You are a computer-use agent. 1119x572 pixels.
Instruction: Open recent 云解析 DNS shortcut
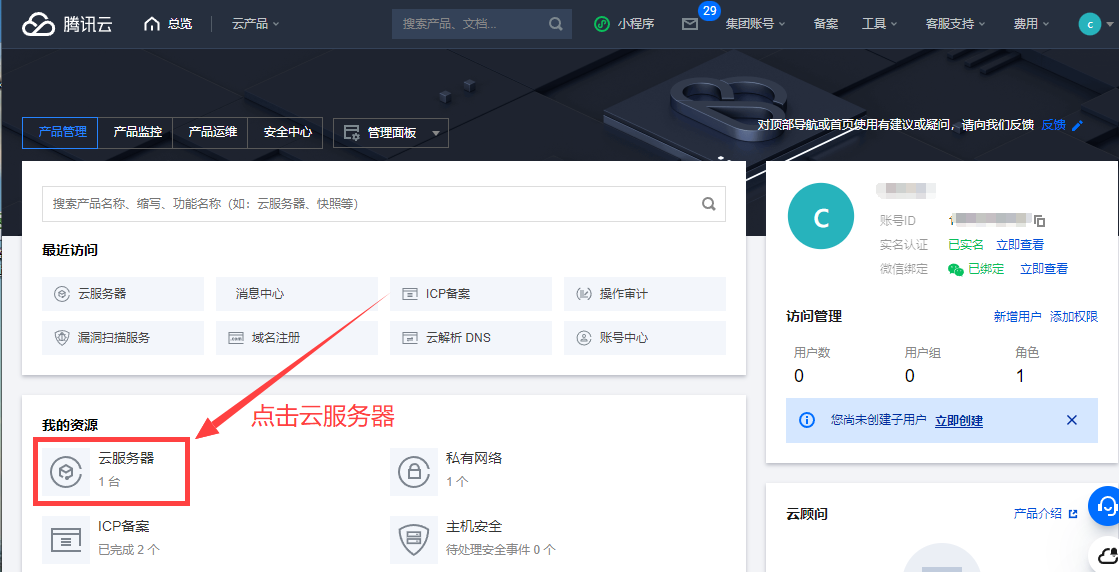click(x=470, y=338)
